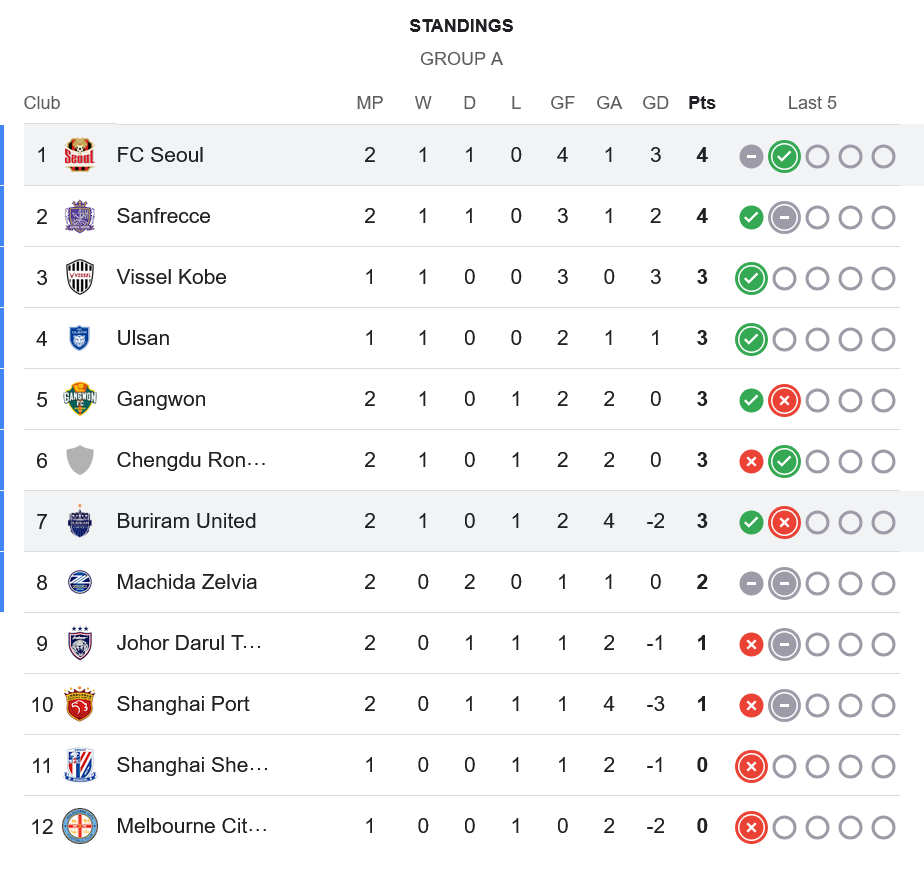
Task: Click Machida Zelvia's highlighted draw indicator
Action: coord(784,583)
